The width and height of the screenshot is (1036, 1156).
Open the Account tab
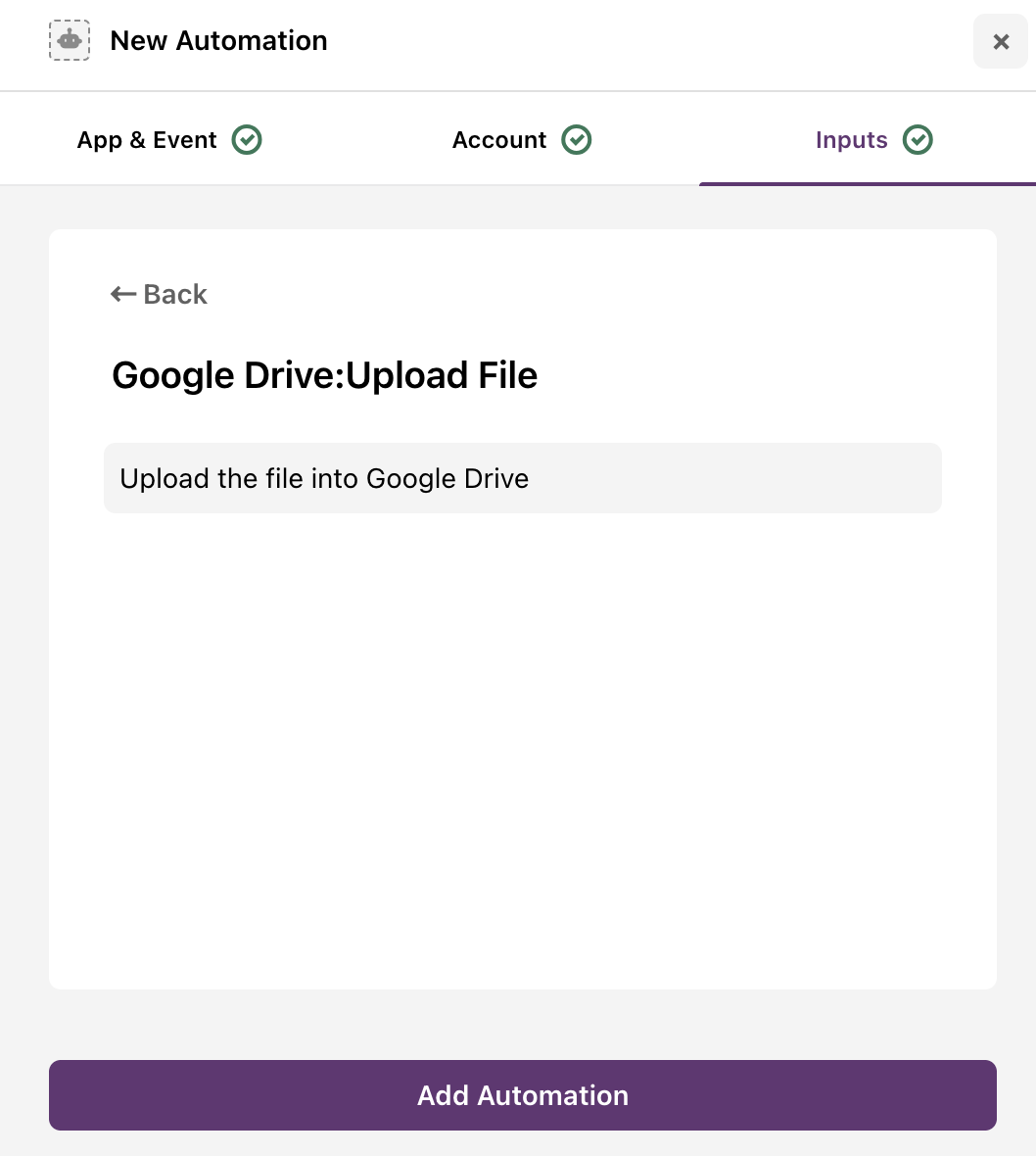[x=522, y=140]
